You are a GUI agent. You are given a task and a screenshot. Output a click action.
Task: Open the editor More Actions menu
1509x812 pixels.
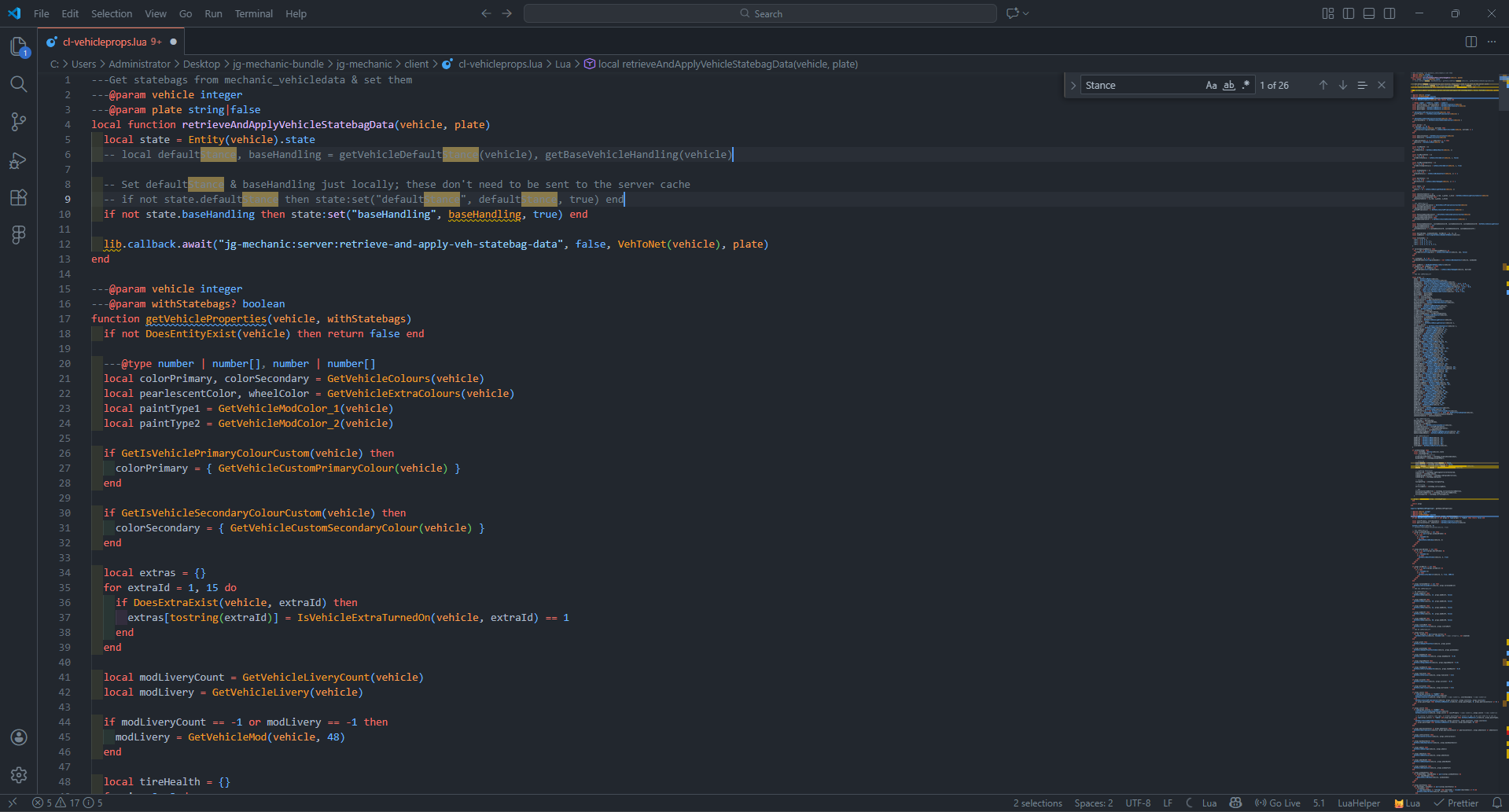pyautogui.click(x=1491, y=42)
